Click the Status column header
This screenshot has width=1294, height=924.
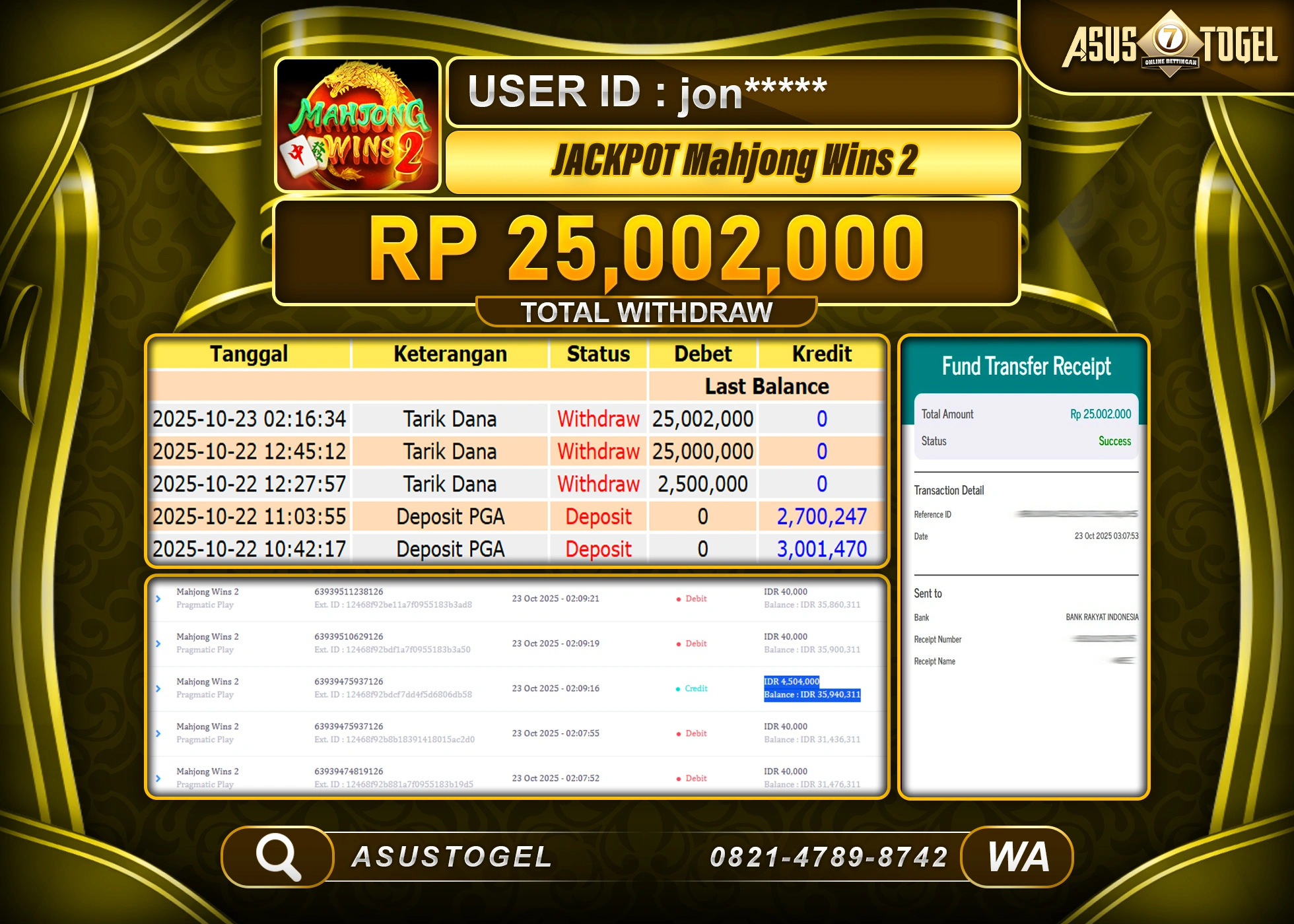(597, 354)
